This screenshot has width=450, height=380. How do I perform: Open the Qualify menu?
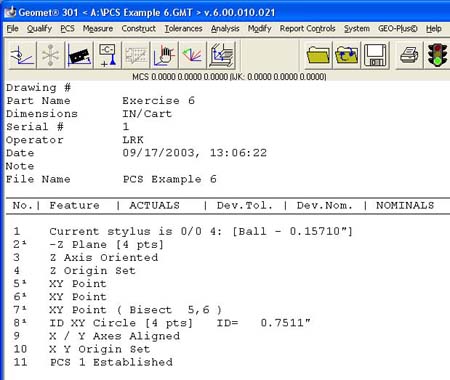39,29
